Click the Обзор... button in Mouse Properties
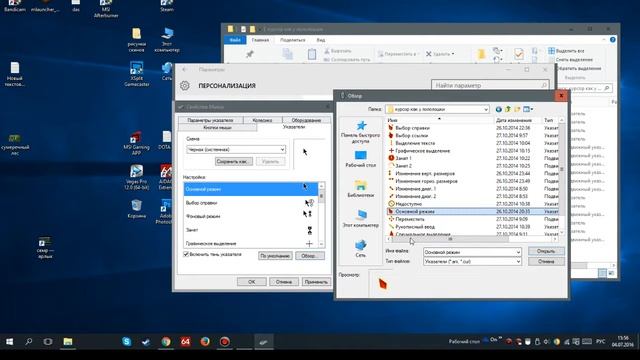 coord(310,256)
